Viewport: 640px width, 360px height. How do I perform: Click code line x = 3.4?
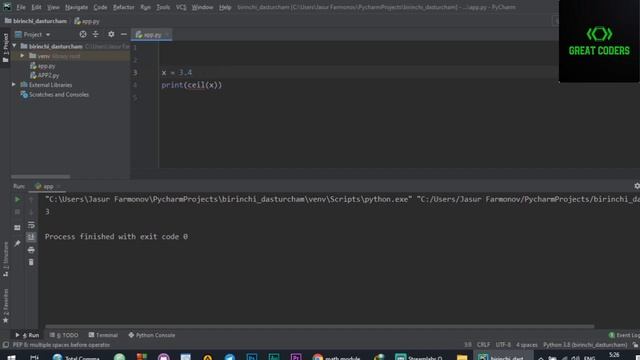(176, 73)
